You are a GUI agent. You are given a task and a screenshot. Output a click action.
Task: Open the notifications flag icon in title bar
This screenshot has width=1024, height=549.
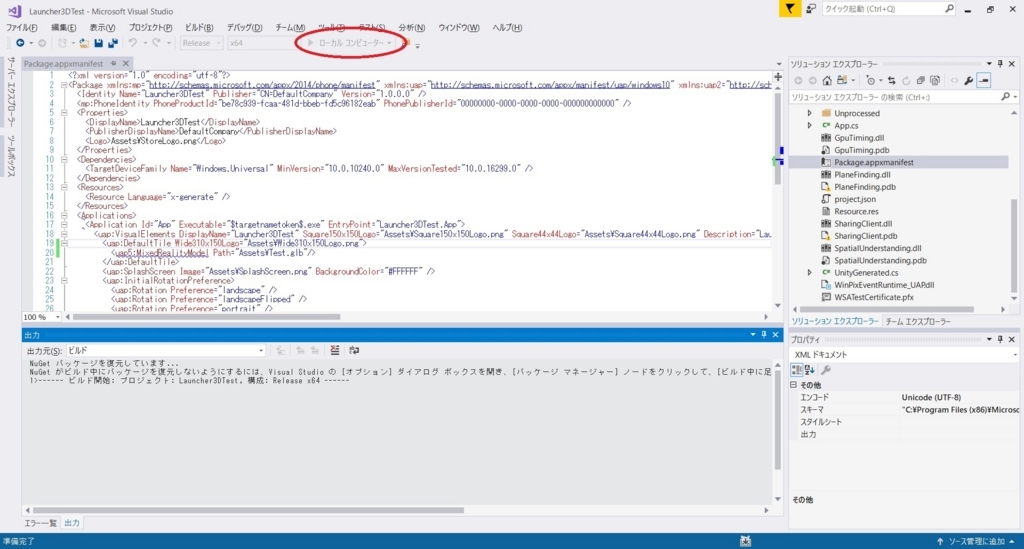(790, 8)
